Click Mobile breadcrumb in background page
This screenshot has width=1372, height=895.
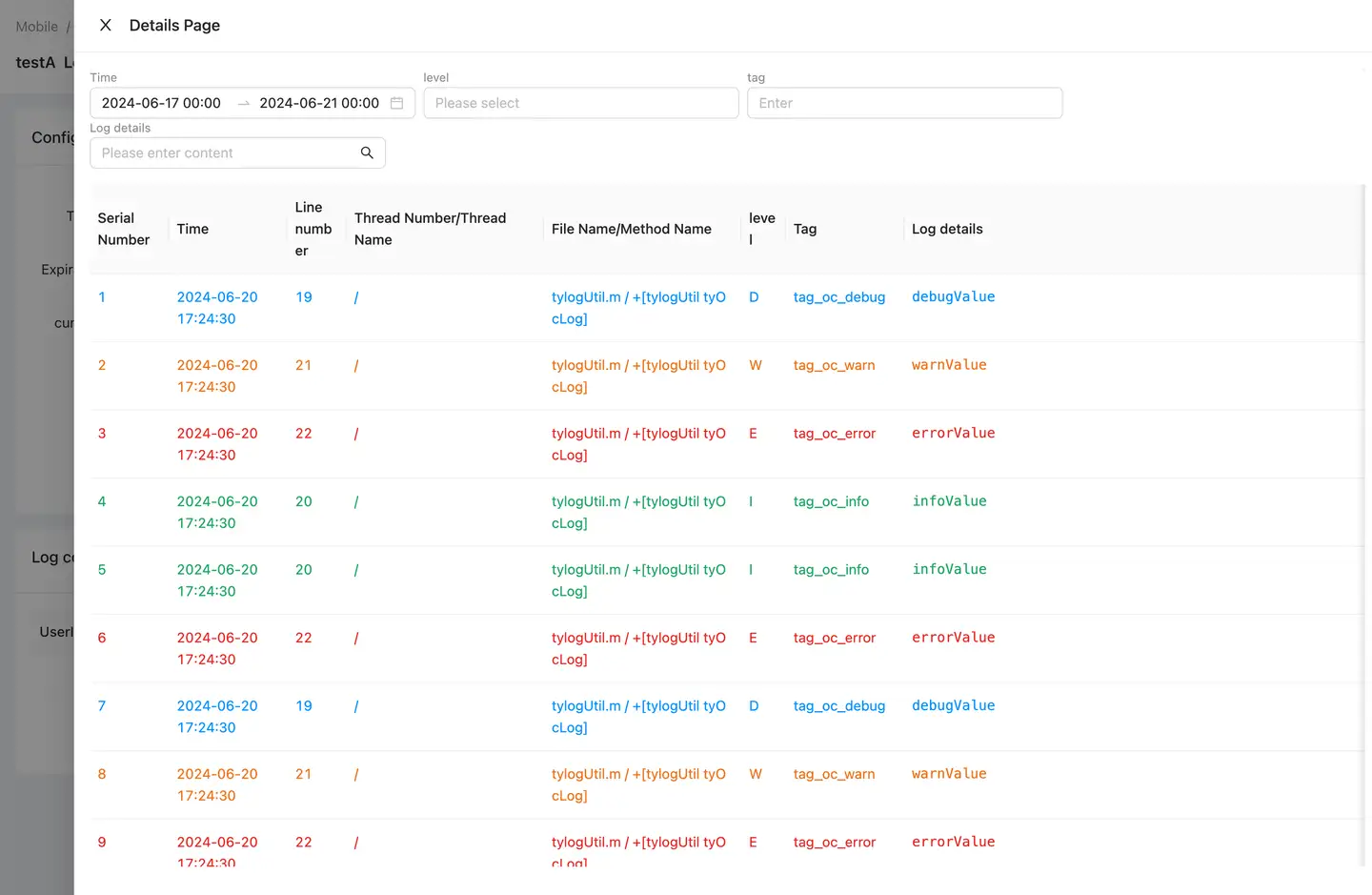(x=37, y=27)
